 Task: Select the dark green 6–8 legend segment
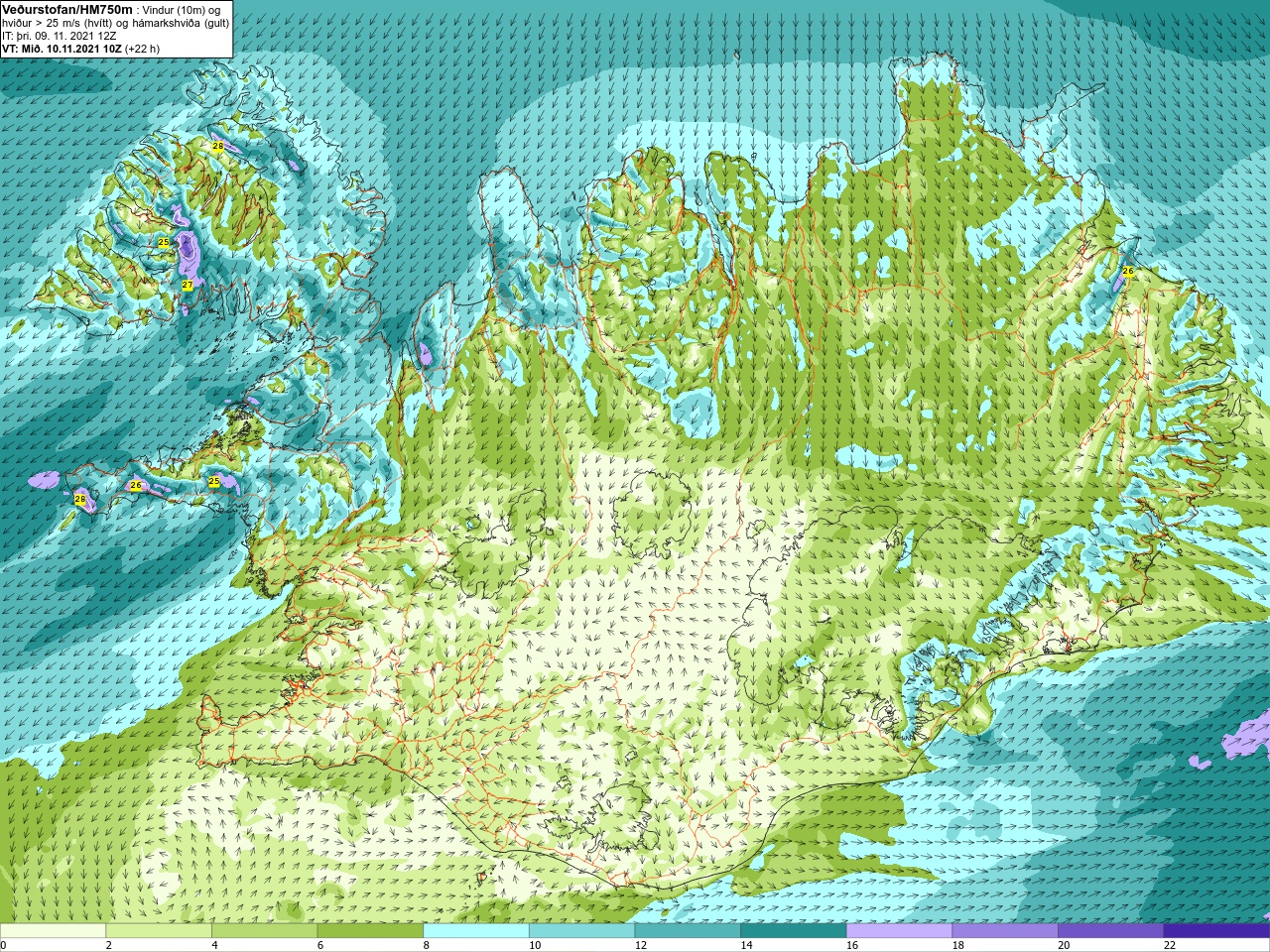click(370, 931)
